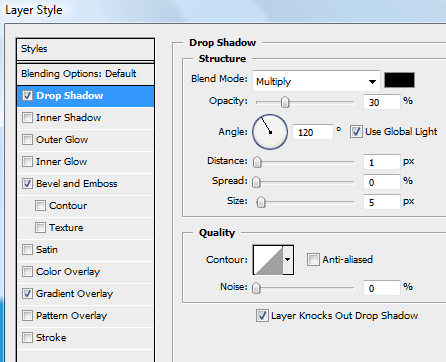Screen dimensions: 446x362
Task: Enable the Inner Glow checkbox
Action: pos(27,162)
